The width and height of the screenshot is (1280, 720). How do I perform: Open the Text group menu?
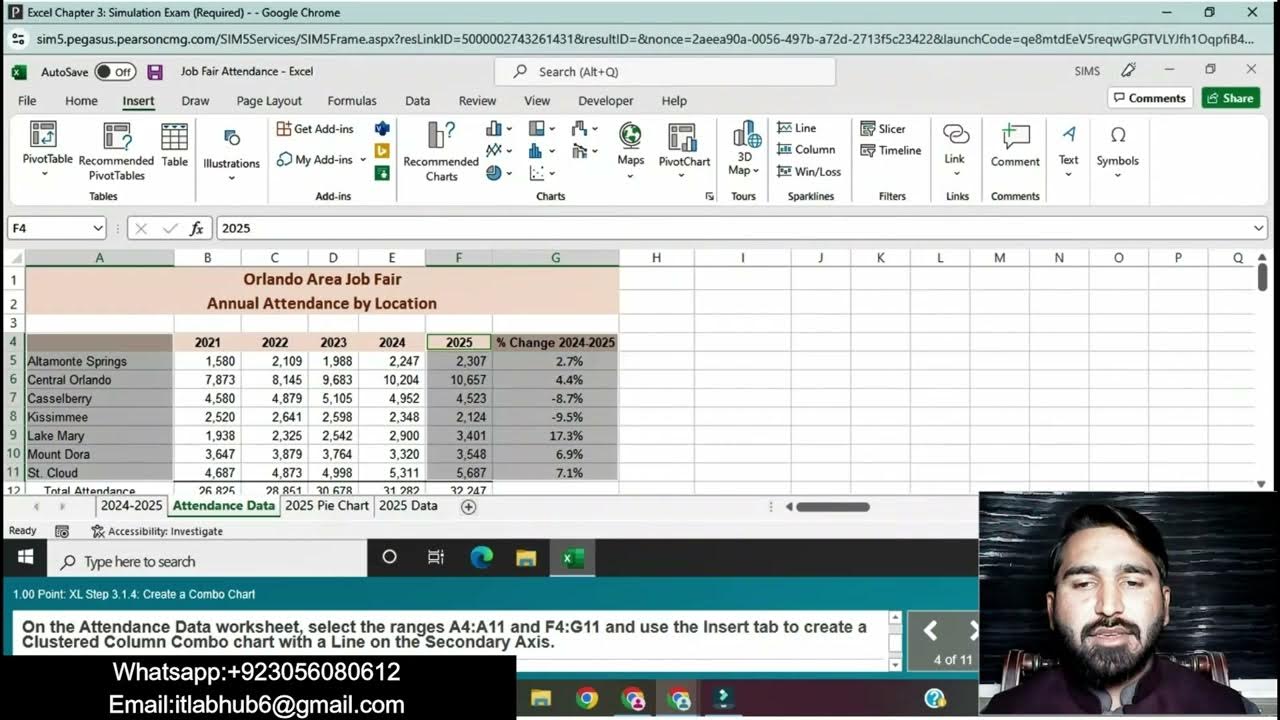pos(1068,150)
